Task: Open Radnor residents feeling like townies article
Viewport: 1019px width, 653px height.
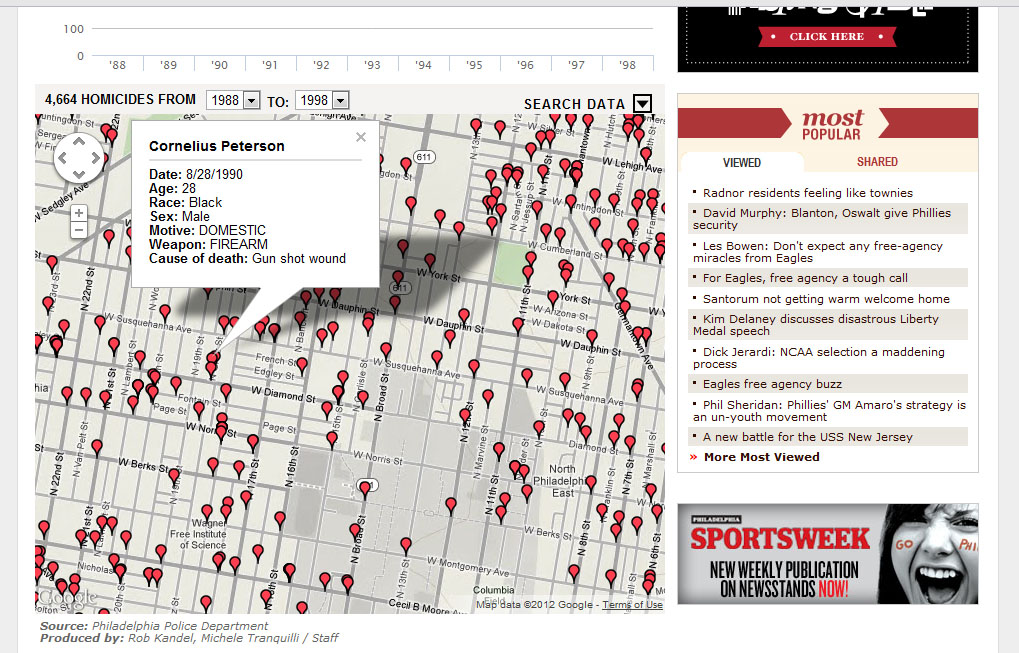Action: pos(807,193)
